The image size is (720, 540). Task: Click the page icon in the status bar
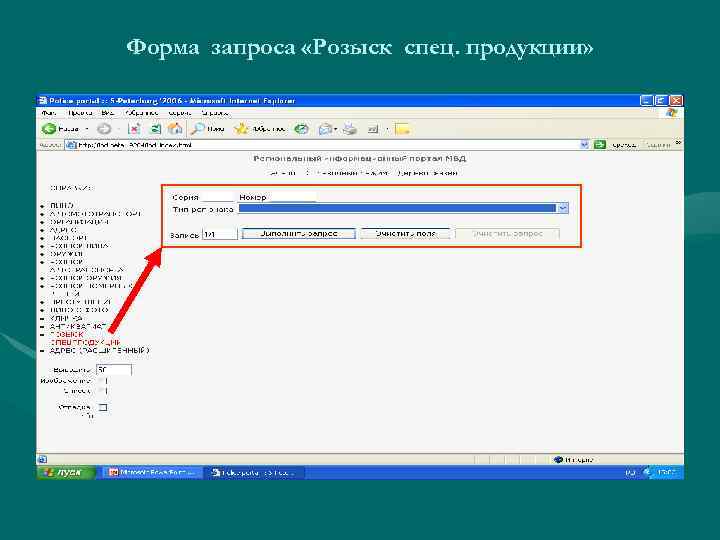tap(42, 459)
